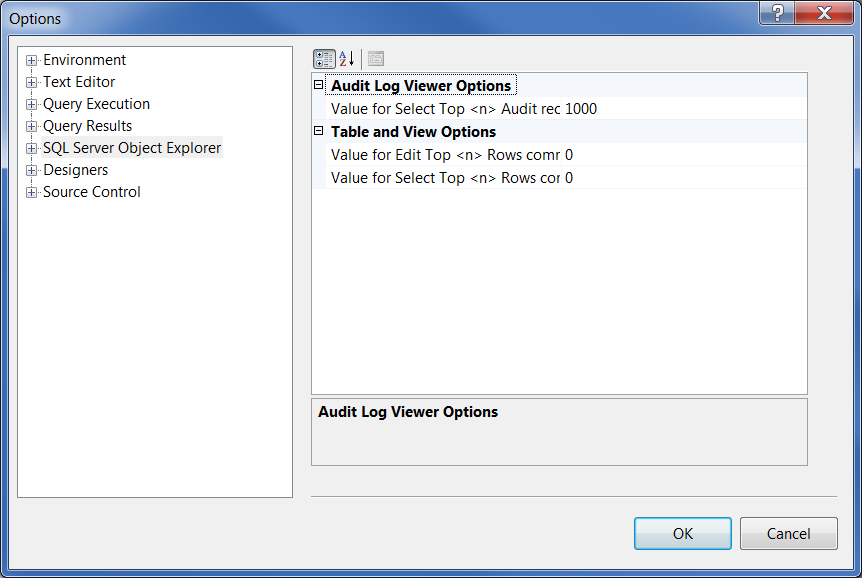Expand the Source Control node

31,192
